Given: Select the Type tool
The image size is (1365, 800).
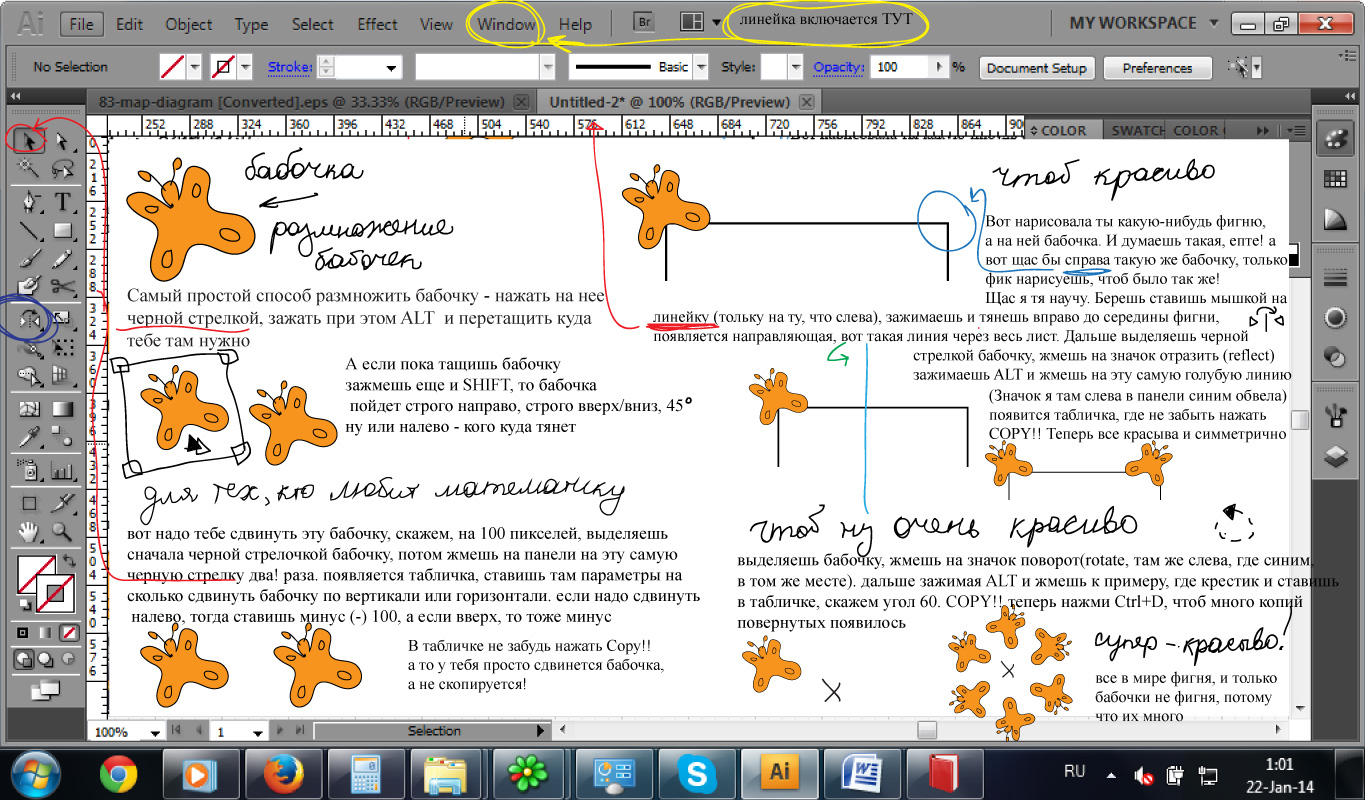Looking at the screenshot, I should [62, 201].
